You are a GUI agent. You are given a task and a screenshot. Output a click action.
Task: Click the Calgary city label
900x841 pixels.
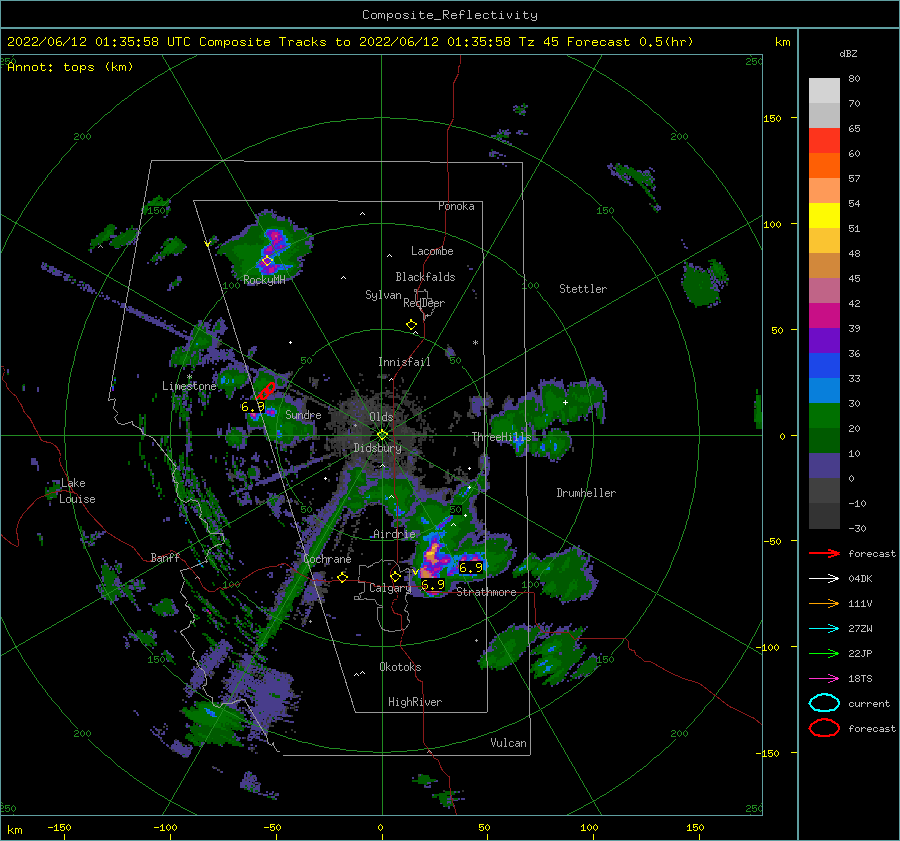[390, 588]
